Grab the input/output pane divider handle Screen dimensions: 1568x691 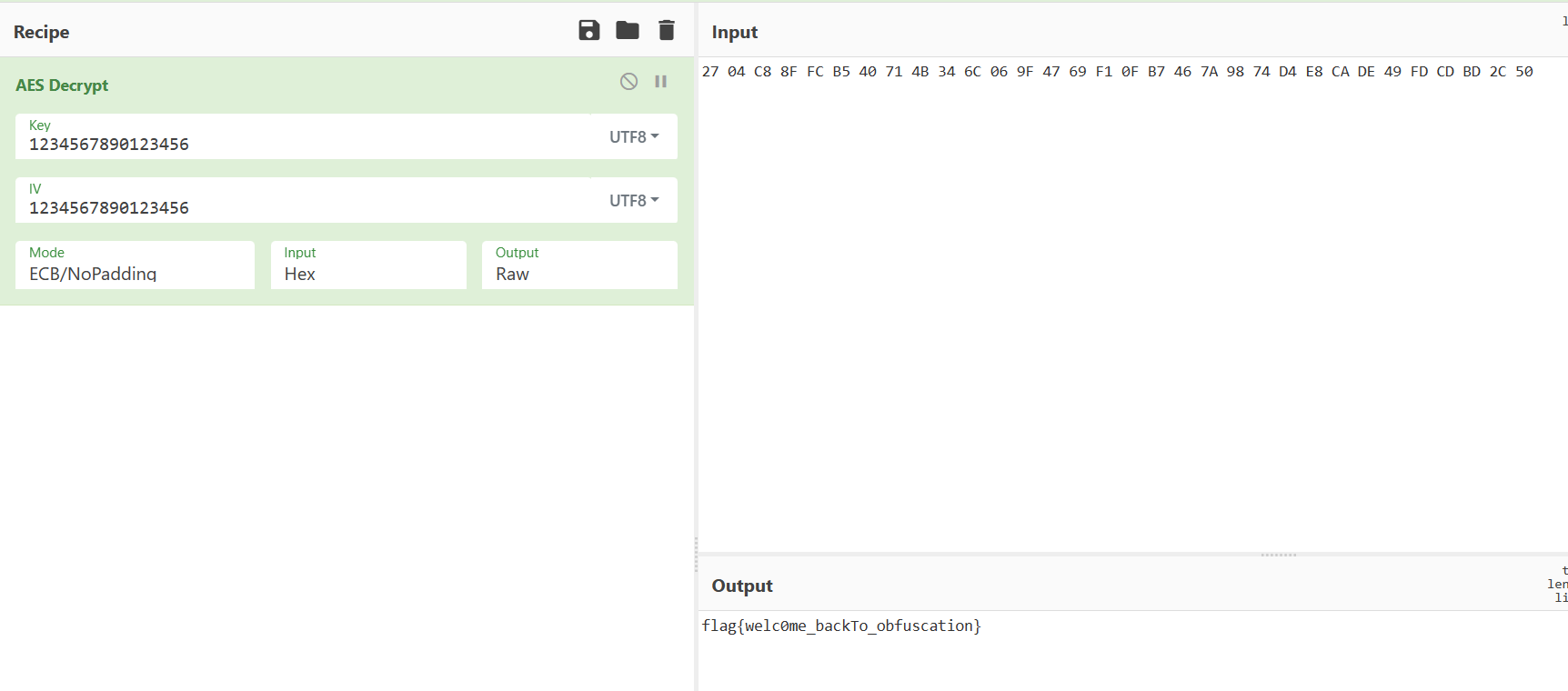tap(1278, 554)
